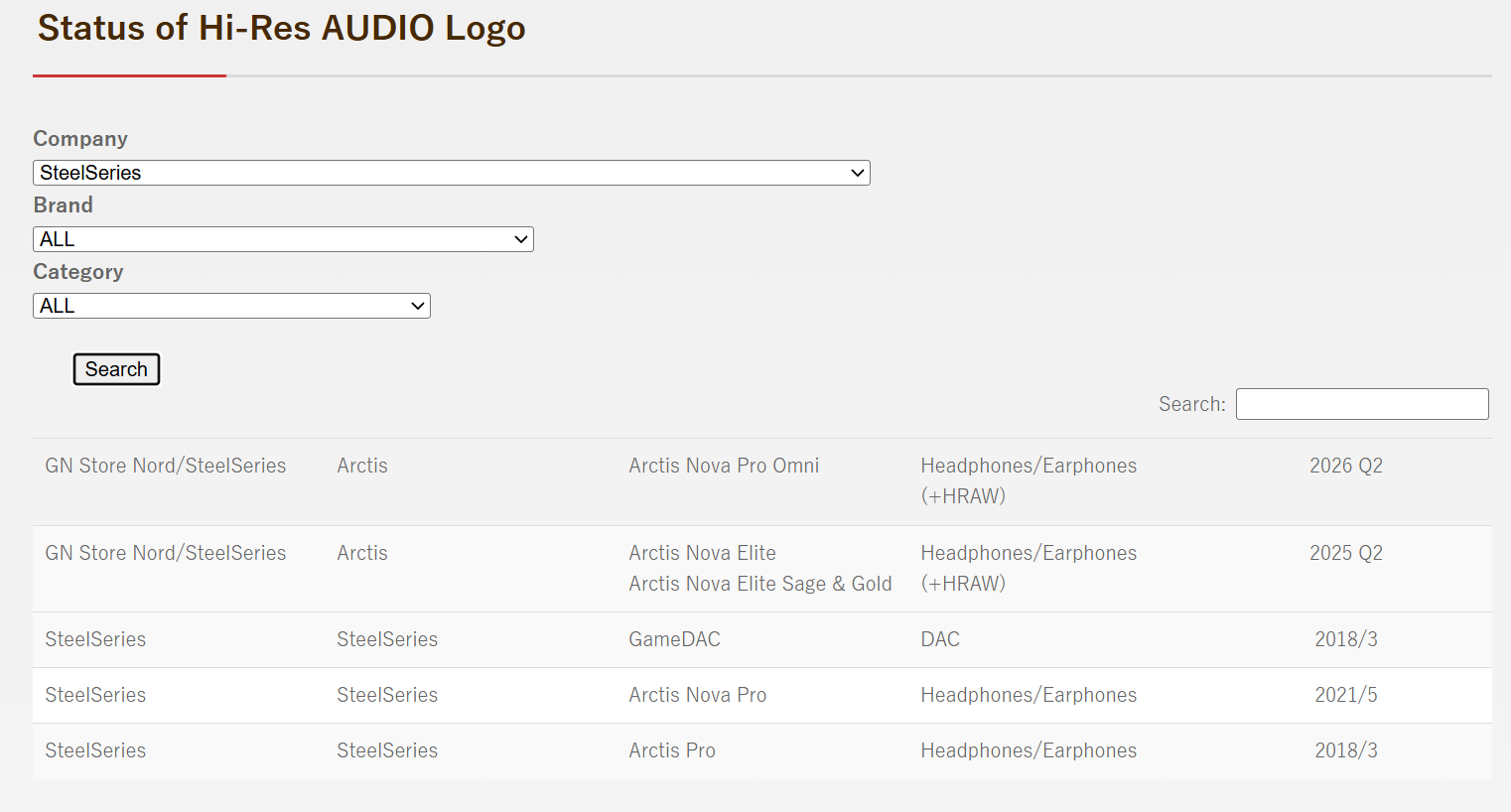This screenshot has width=1511, height=812.
Task: Select the Arctis Nova Pro row
Action: 761,695
